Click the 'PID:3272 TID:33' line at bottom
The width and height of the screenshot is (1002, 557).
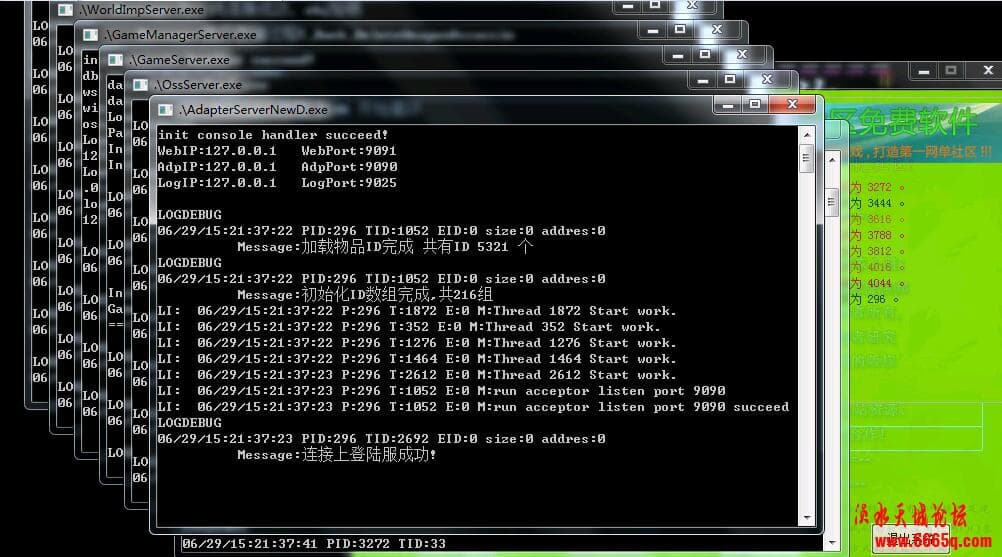[x=314, y=544]
